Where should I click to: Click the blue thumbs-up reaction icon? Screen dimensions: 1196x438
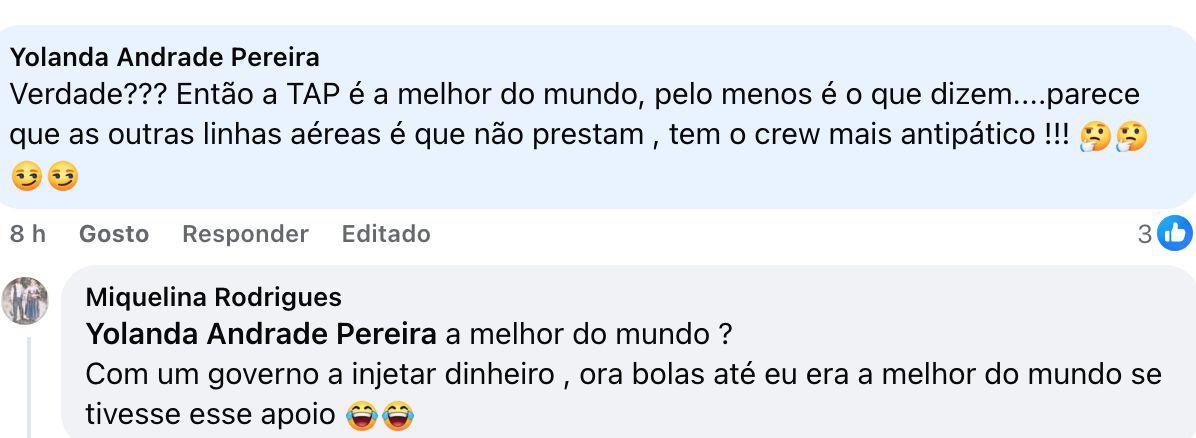pos(1175,234)
